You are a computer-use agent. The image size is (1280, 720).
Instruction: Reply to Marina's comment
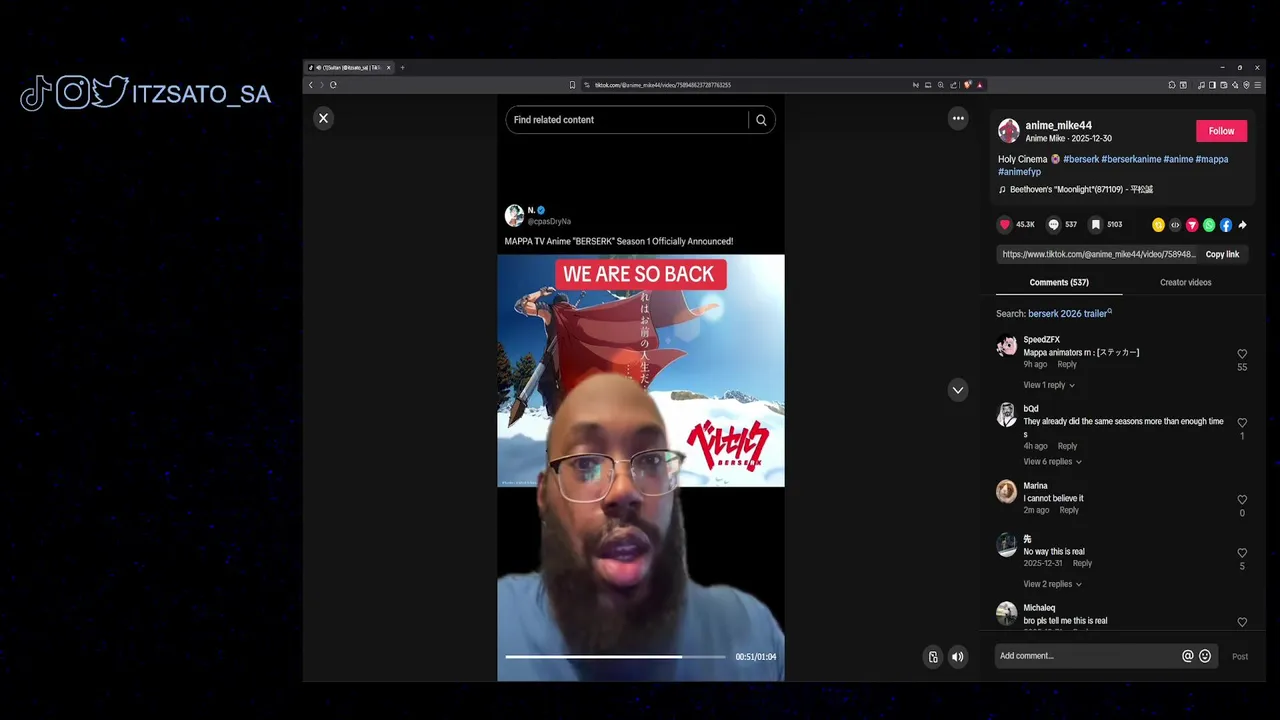[1069, 510]
